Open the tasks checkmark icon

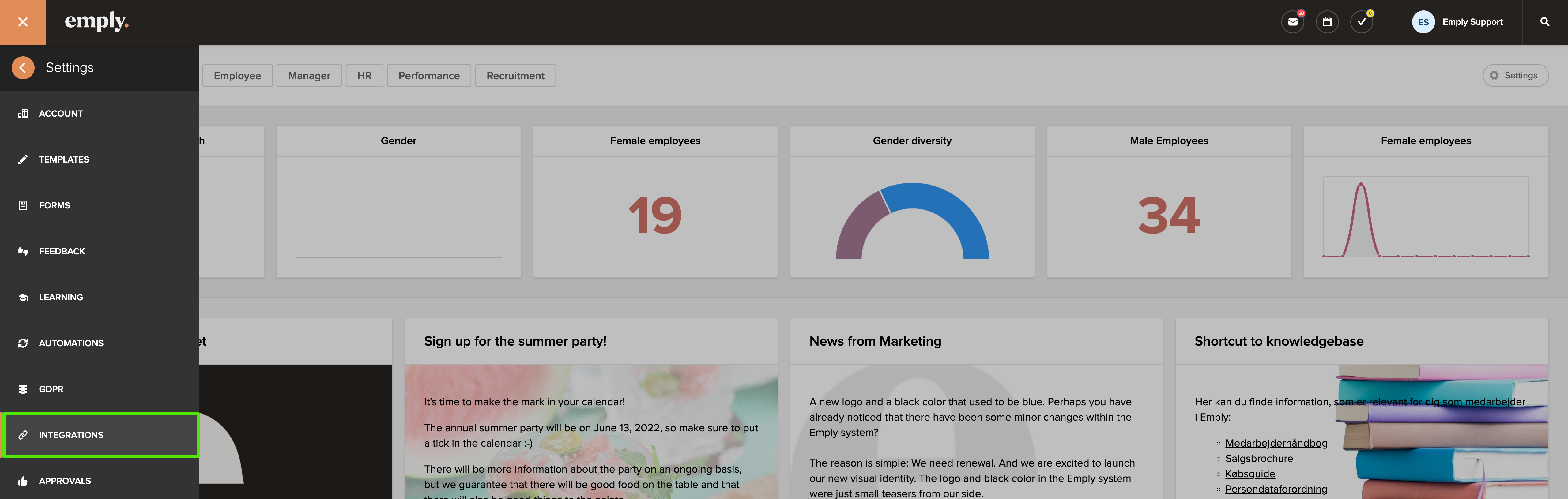[1361, 22]
